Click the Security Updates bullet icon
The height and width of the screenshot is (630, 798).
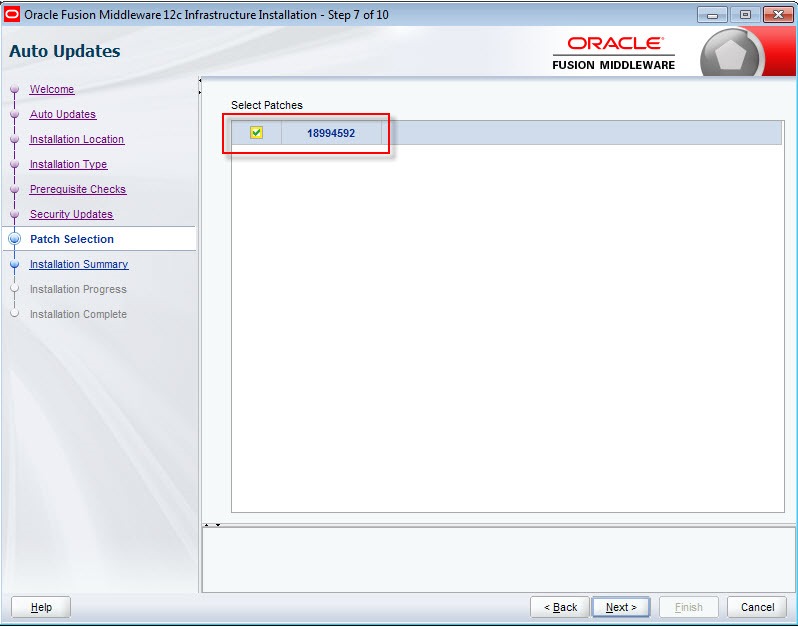pos(15,214)
